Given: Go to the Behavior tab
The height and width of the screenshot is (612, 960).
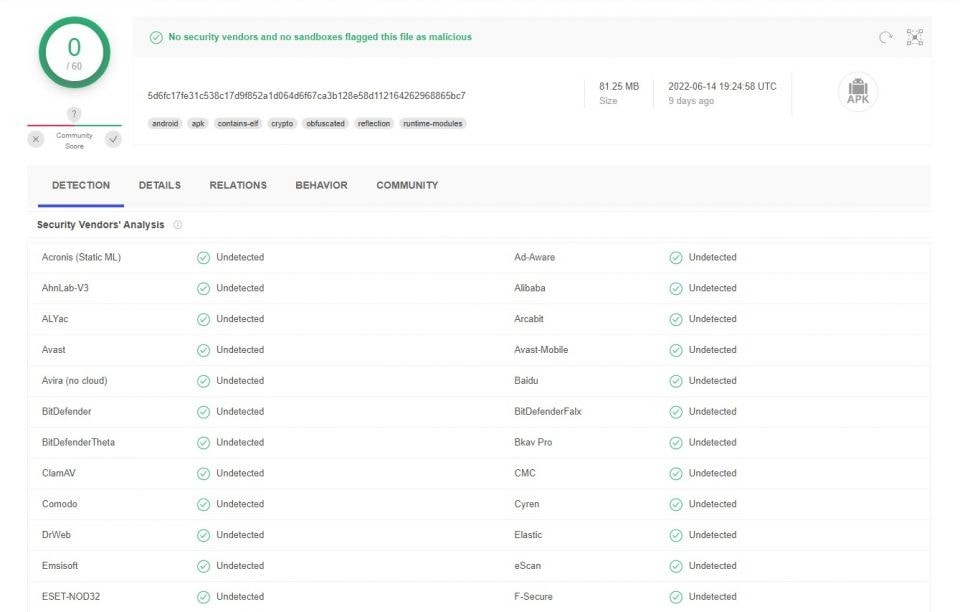Looking at the screenshot, I should (321, 185).
